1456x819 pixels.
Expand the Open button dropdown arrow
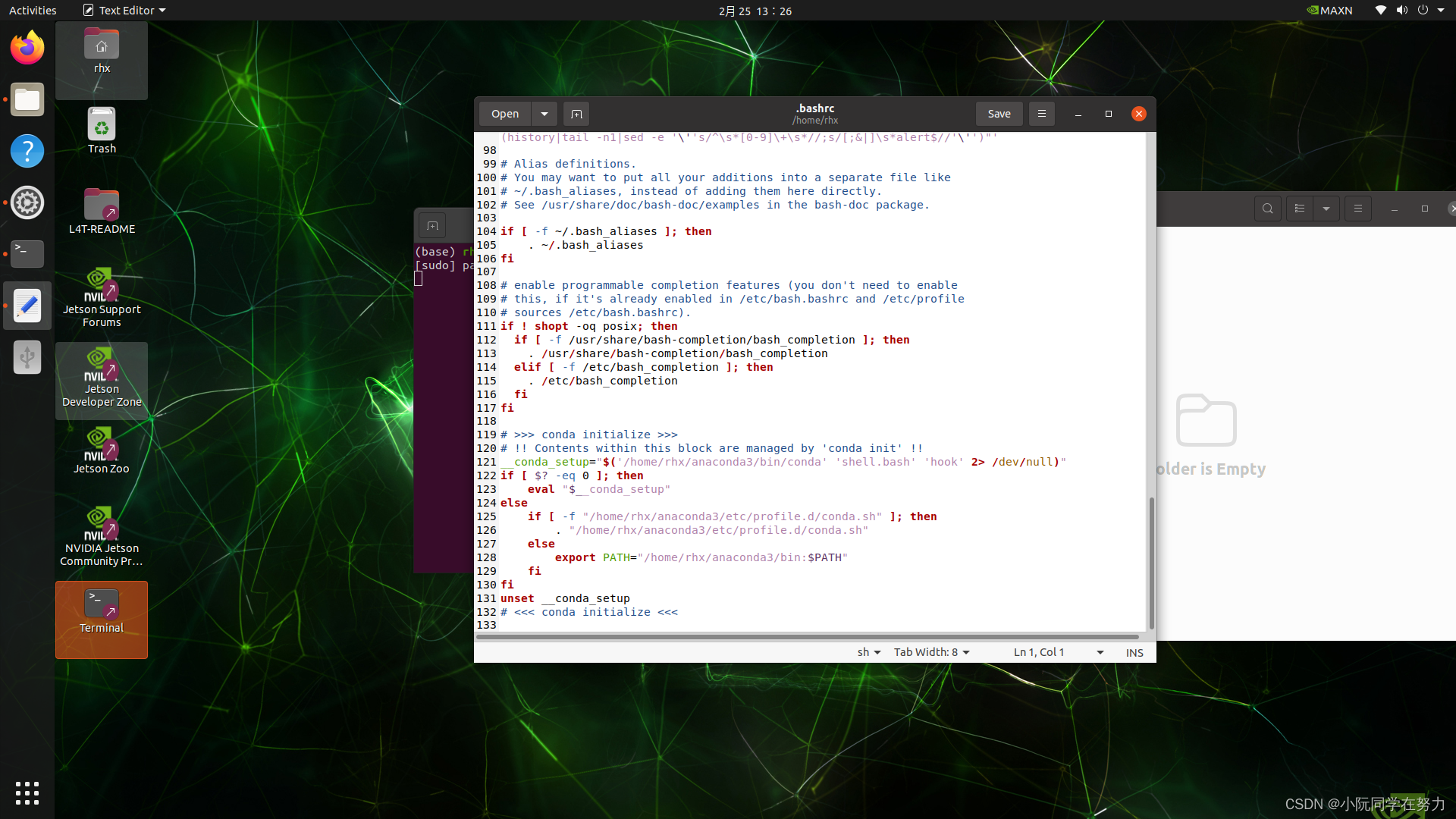click(x=544, y=114)
